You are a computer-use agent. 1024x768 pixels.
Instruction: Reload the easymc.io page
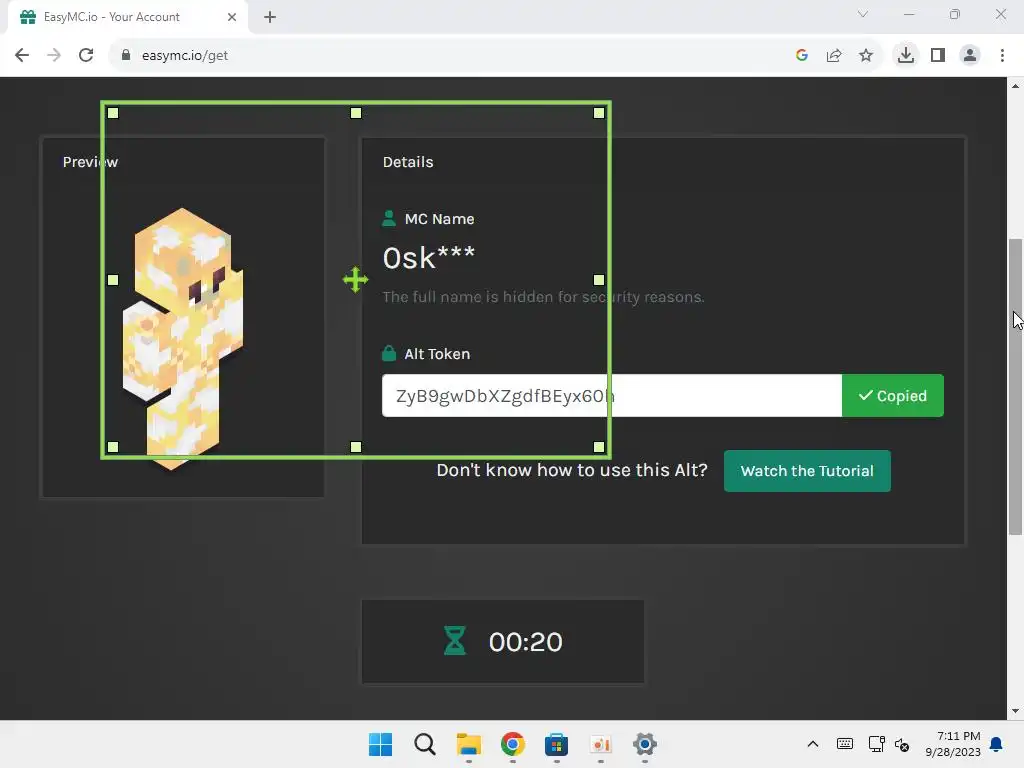click(86, 56)
